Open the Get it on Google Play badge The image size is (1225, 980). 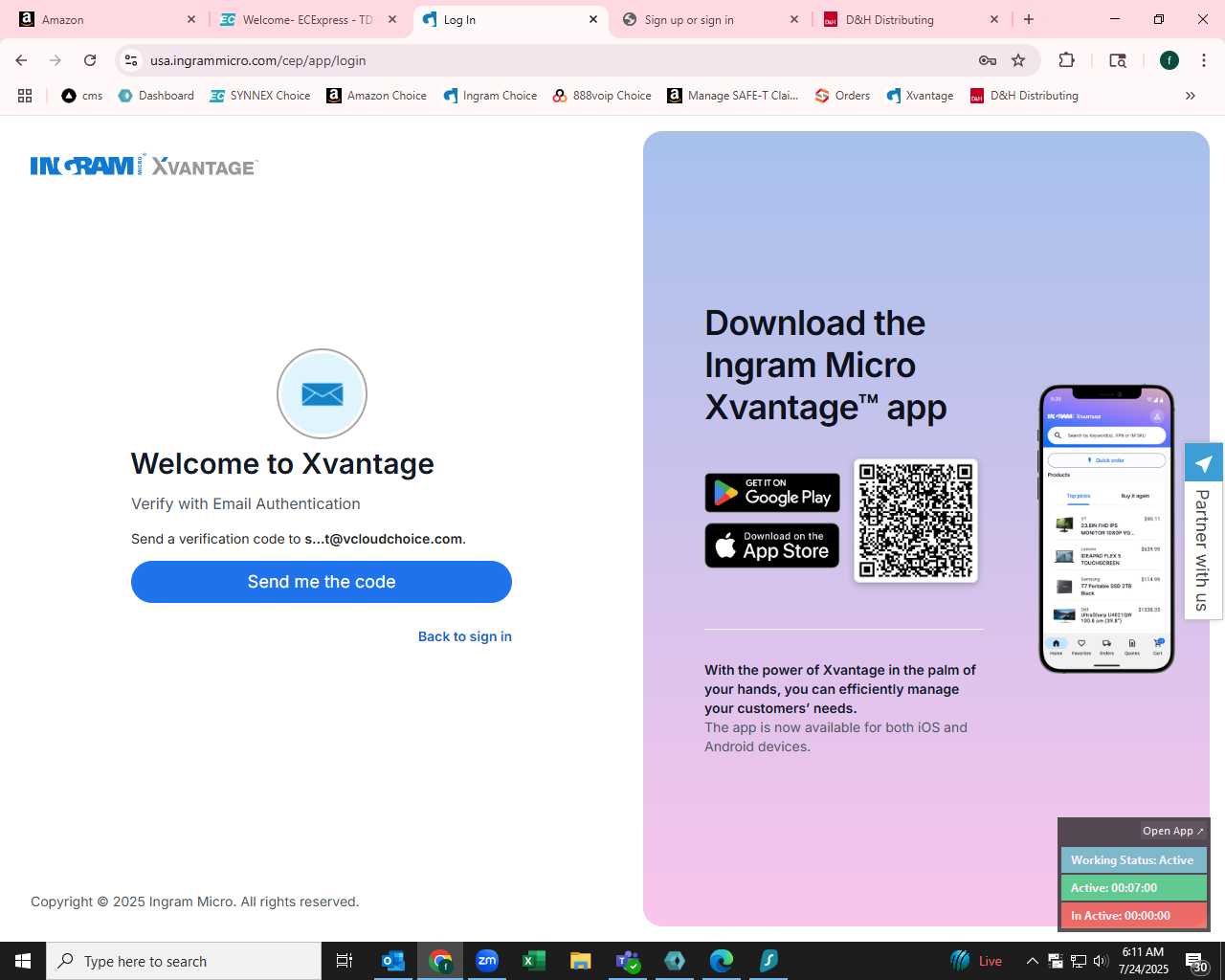772,493
